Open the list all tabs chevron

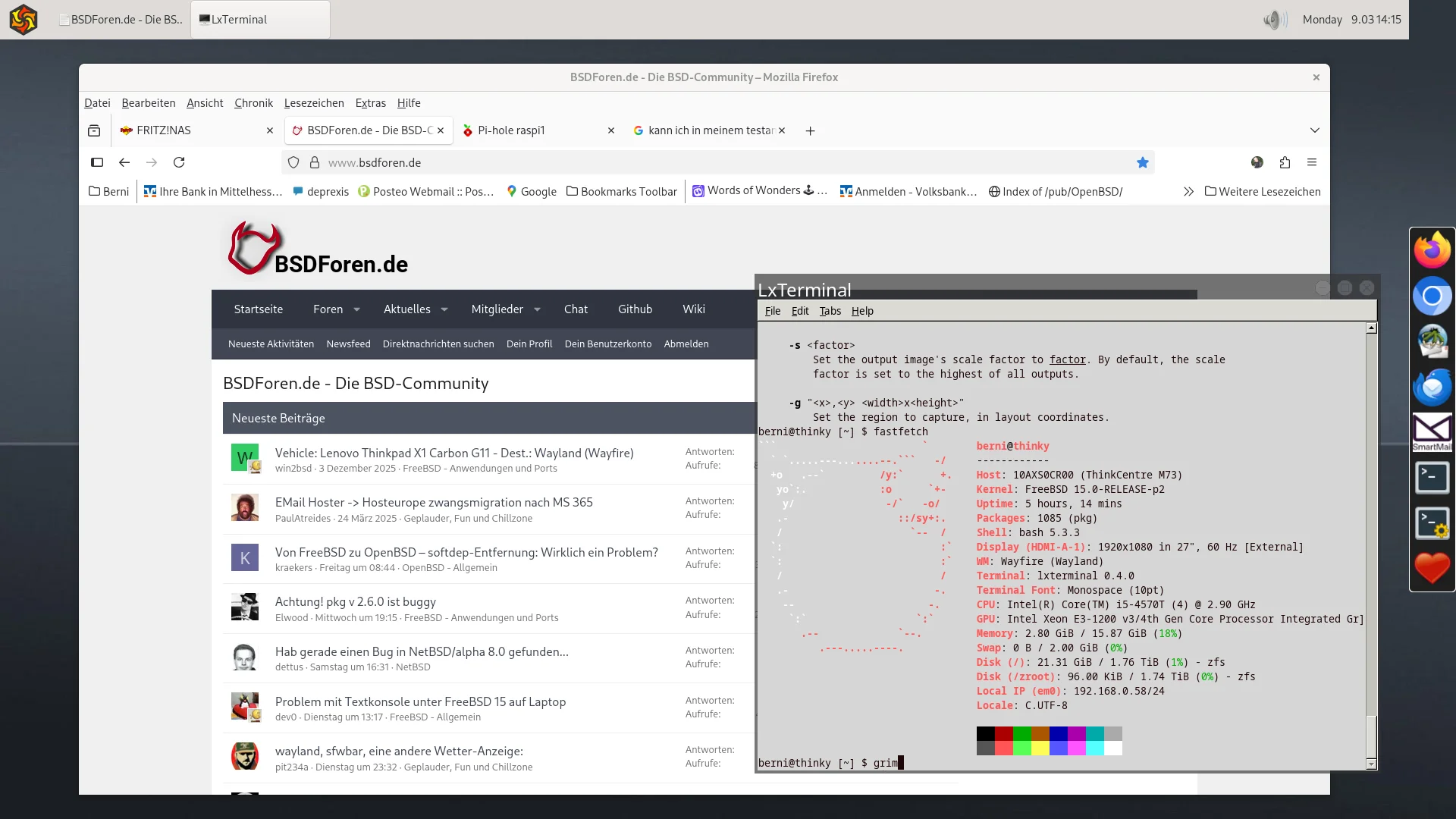coord(1315,130)
